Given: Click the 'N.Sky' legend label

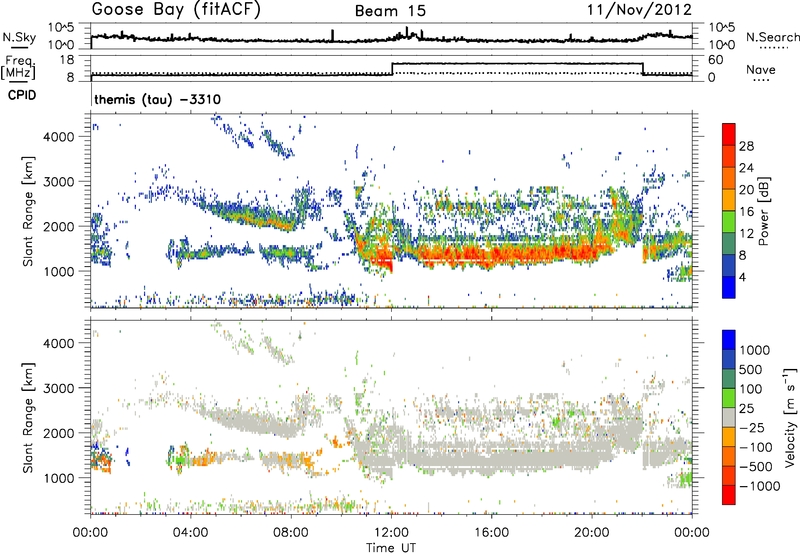Looking at the screenshot, I should pyautogui.click(x=19, y=37).
